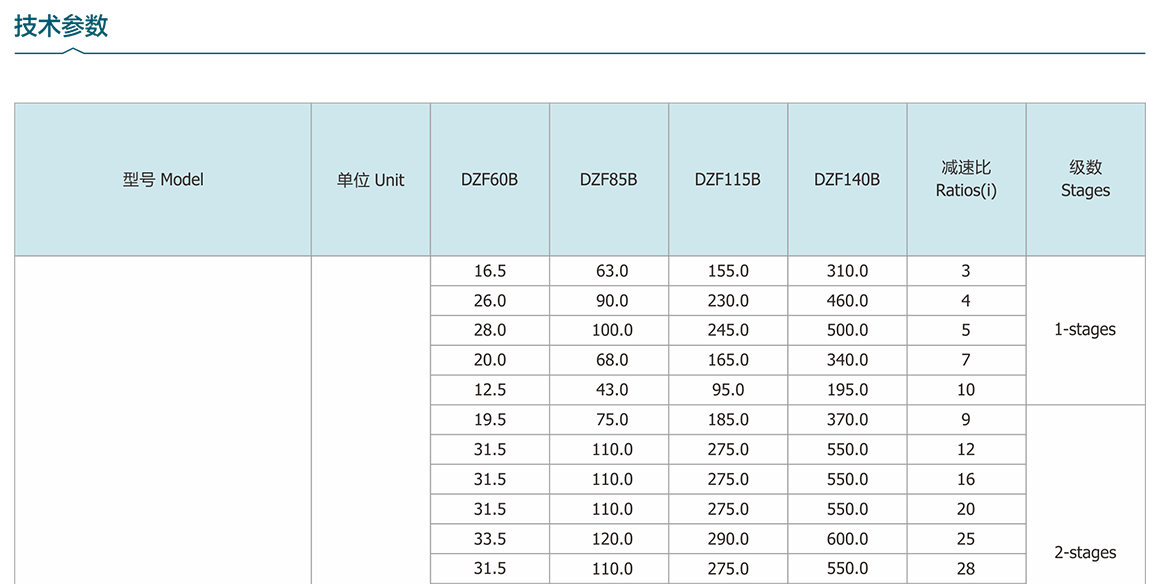
Task: Select the 245.0 value under DZF115B
Action: pyautogui.click(x=727, y=330)
